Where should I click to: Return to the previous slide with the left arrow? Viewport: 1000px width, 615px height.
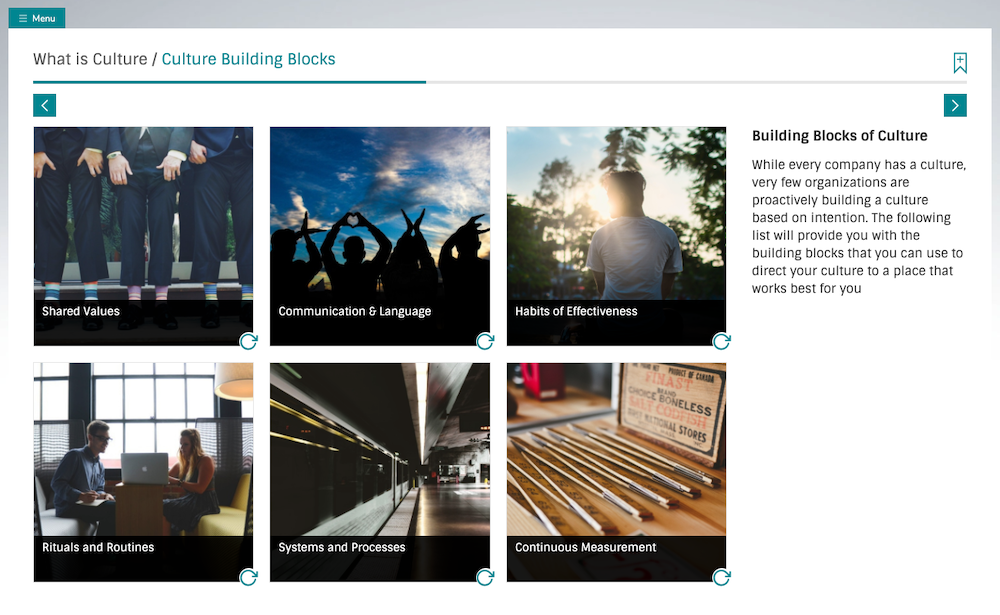[x=44, y=104]
